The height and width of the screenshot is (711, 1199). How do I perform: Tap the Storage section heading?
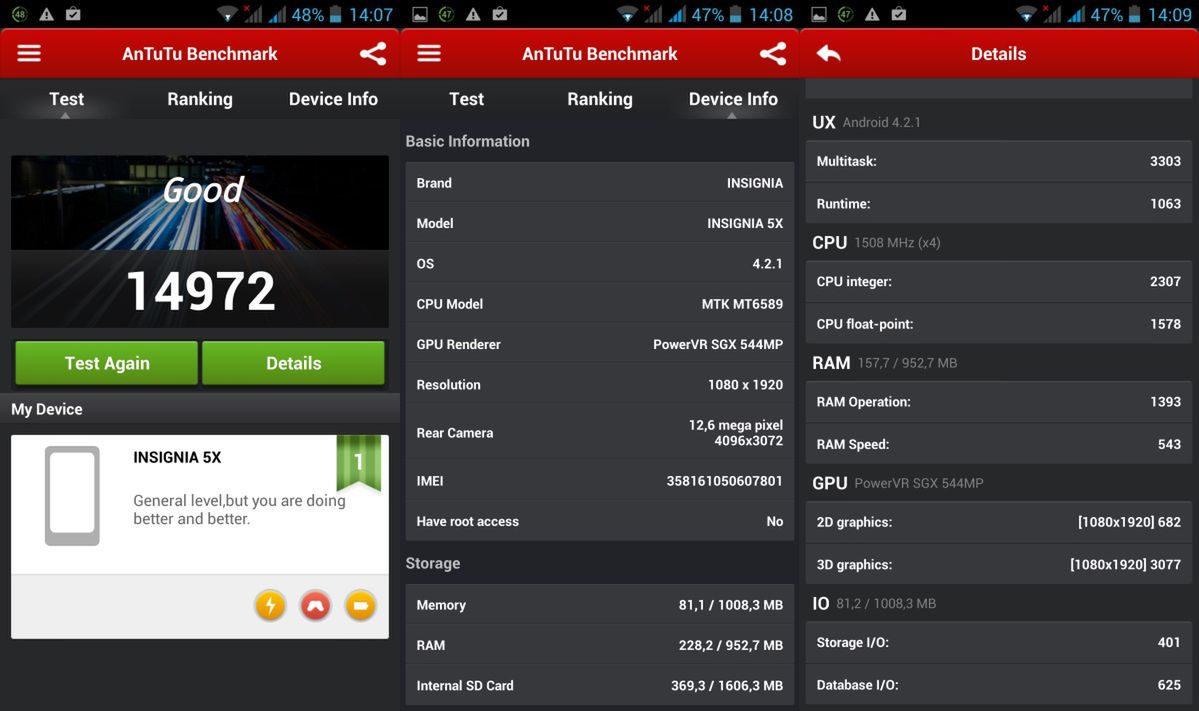tap(433, 563)
